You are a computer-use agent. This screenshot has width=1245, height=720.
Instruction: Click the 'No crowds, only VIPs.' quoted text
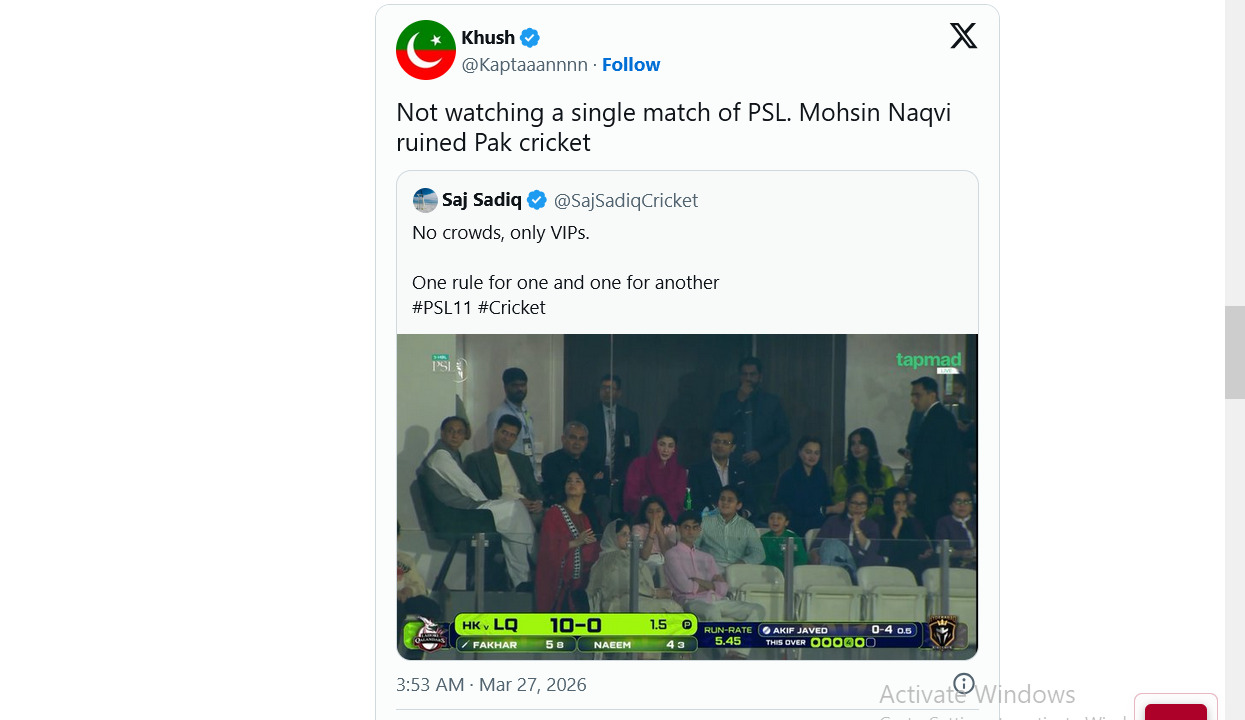(x=501, y=232)
